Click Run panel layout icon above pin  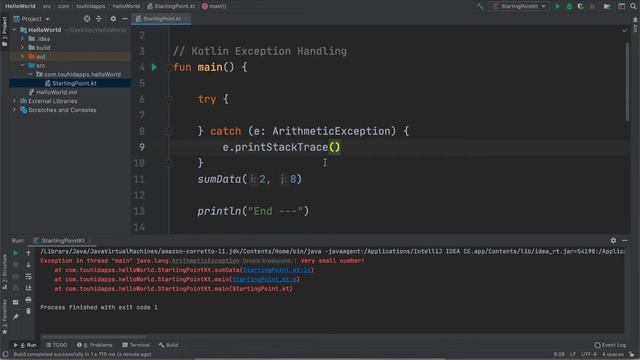point(16,302)
